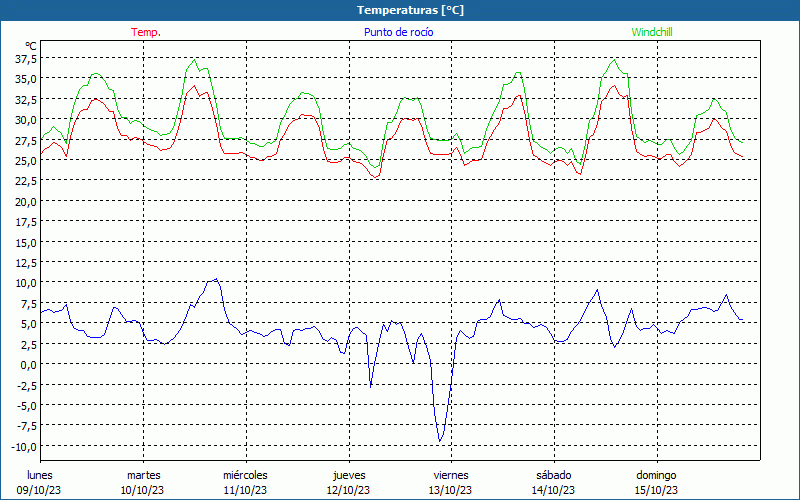Click the 15,0 y-axis value
This screenshot has height=500, width=800.
click(x=25, y=242)
